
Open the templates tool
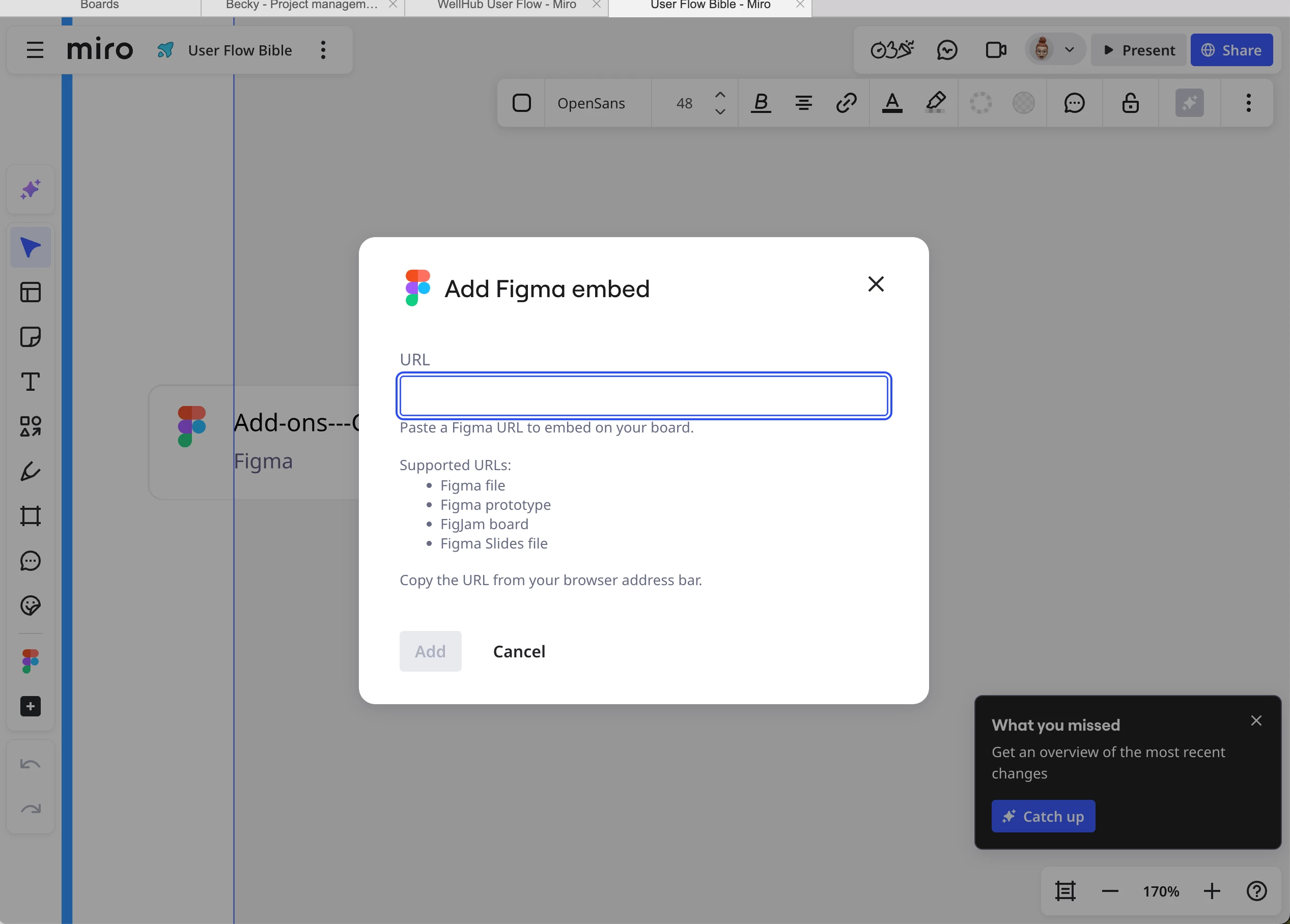[30, 292]
